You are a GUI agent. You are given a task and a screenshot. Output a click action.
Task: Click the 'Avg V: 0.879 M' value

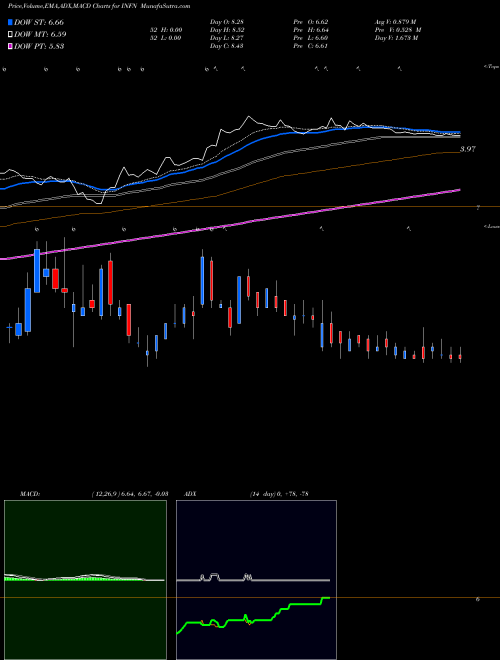[397, 22]
